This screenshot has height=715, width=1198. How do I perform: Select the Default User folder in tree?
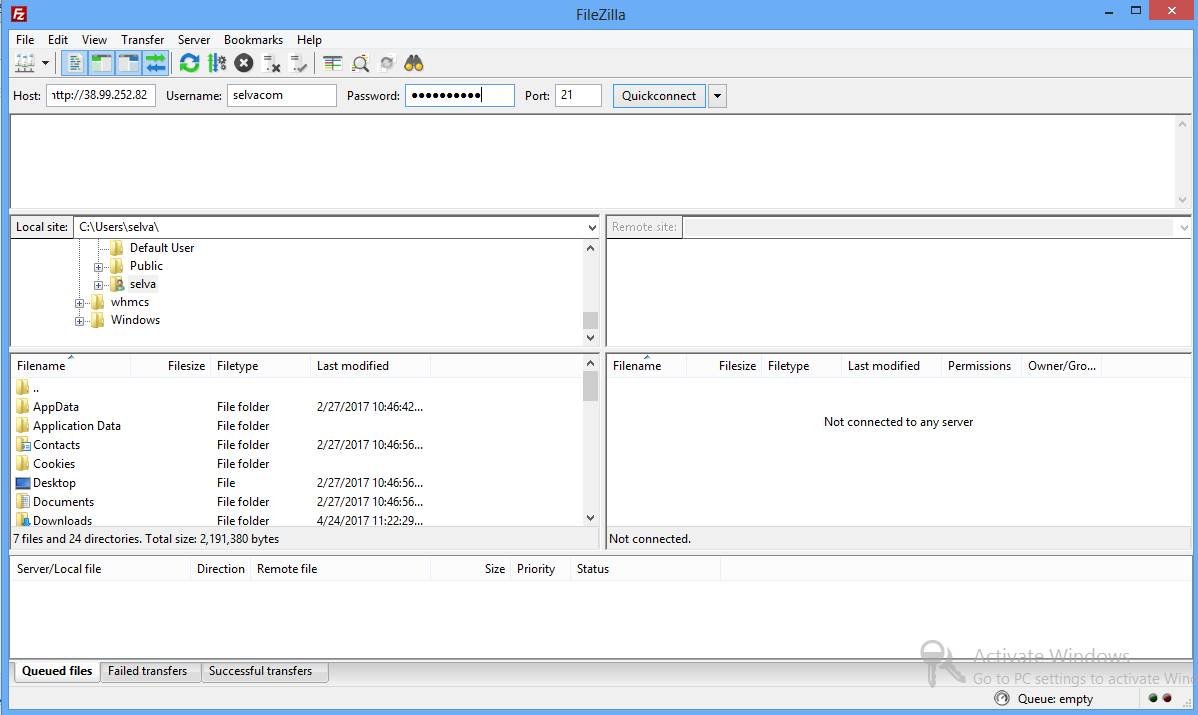click(x=162, y=248)
